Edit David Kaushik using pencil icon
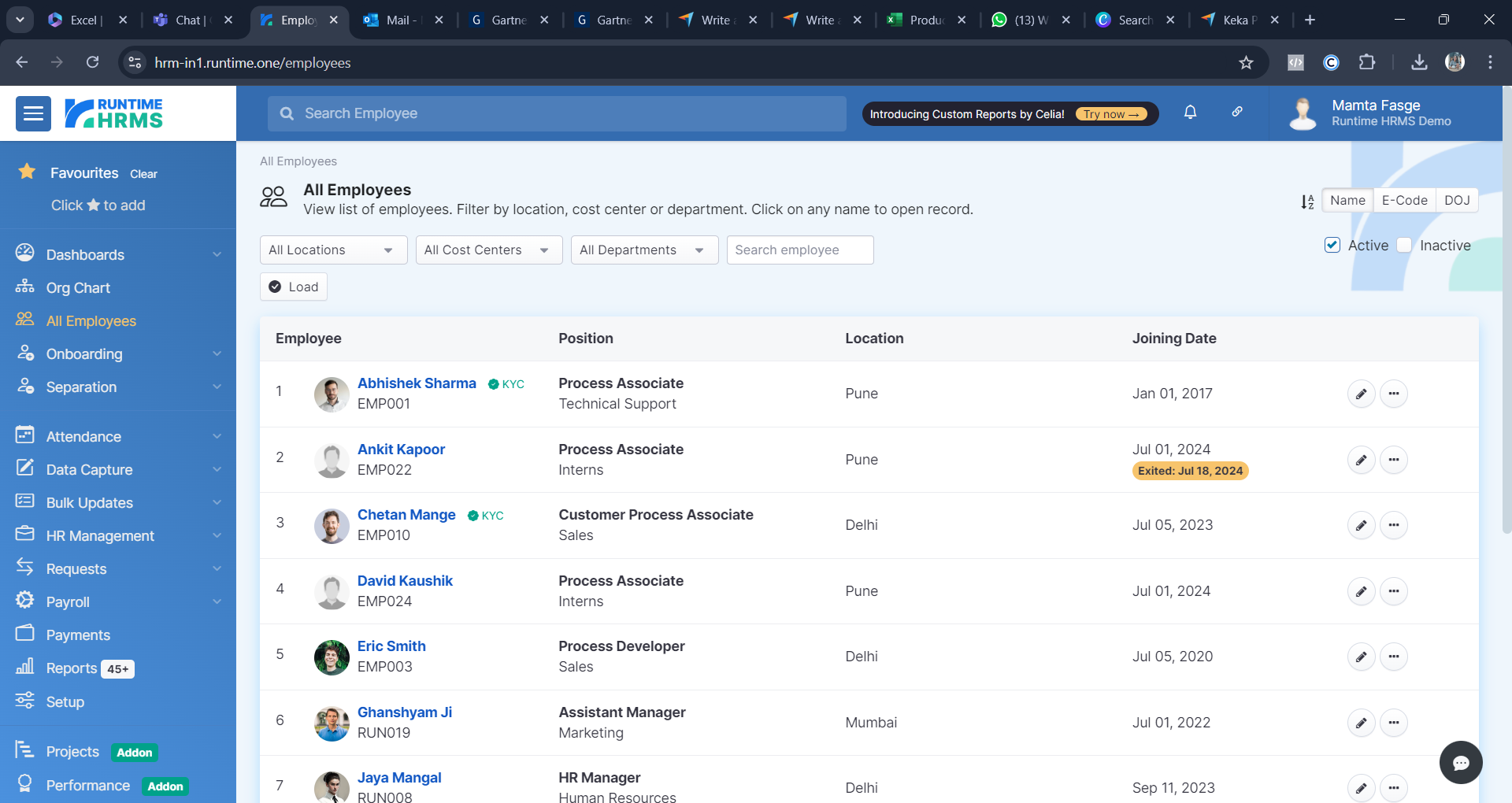 (1361, 591)
